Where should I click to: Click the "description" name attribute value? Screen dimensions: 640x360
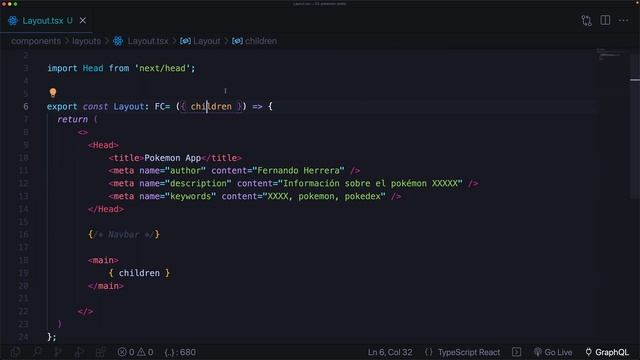198,184
